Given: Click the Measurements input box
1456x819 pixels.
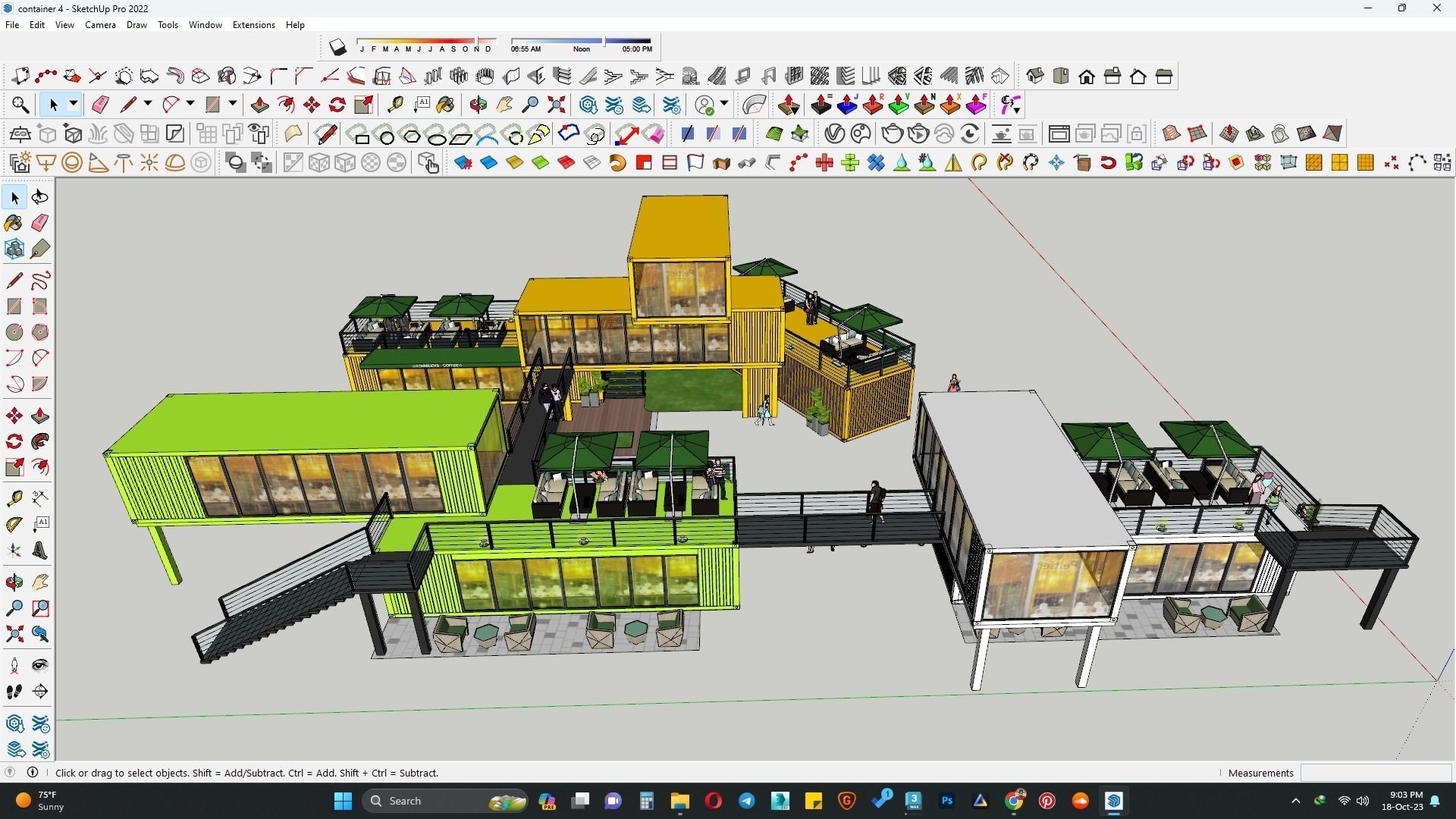Looking at the screenshot, I should click(1375, 773).
